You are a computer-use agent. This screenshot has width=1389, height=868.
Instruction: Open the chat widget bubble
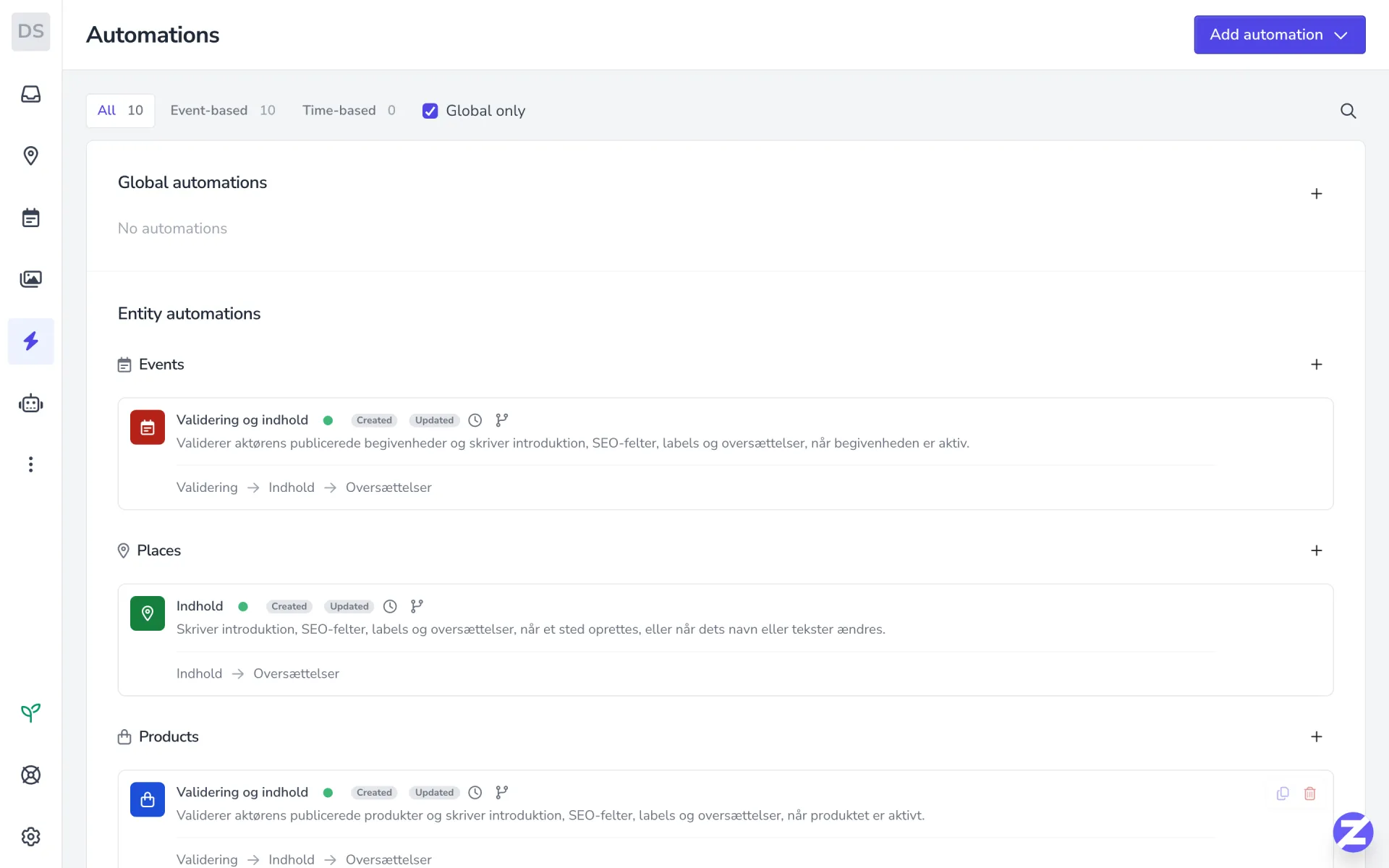(1353, 832)
